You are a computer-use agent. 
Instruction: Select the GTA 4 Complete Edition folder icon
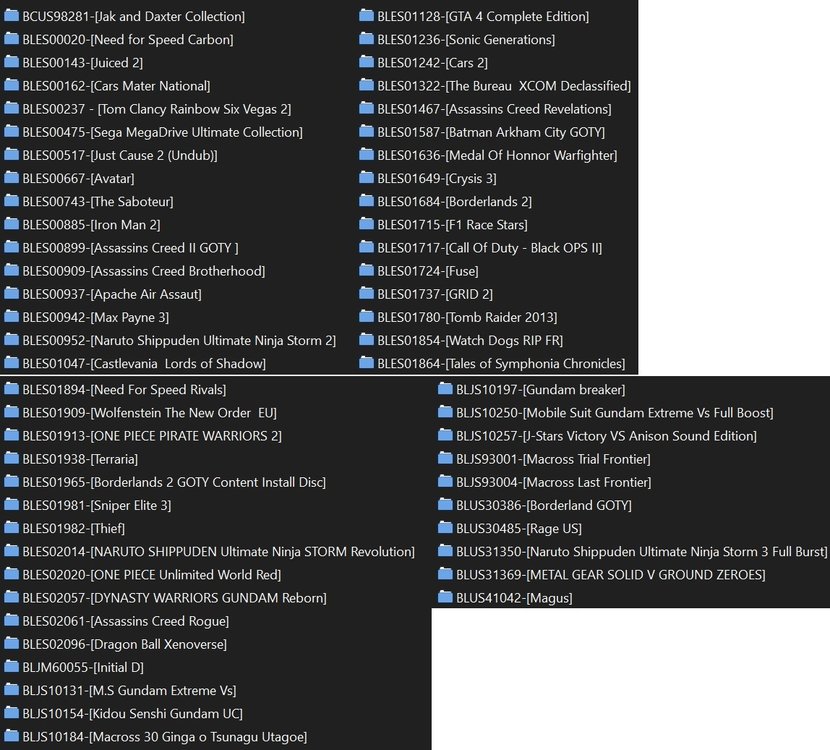(x=366, y=16)
